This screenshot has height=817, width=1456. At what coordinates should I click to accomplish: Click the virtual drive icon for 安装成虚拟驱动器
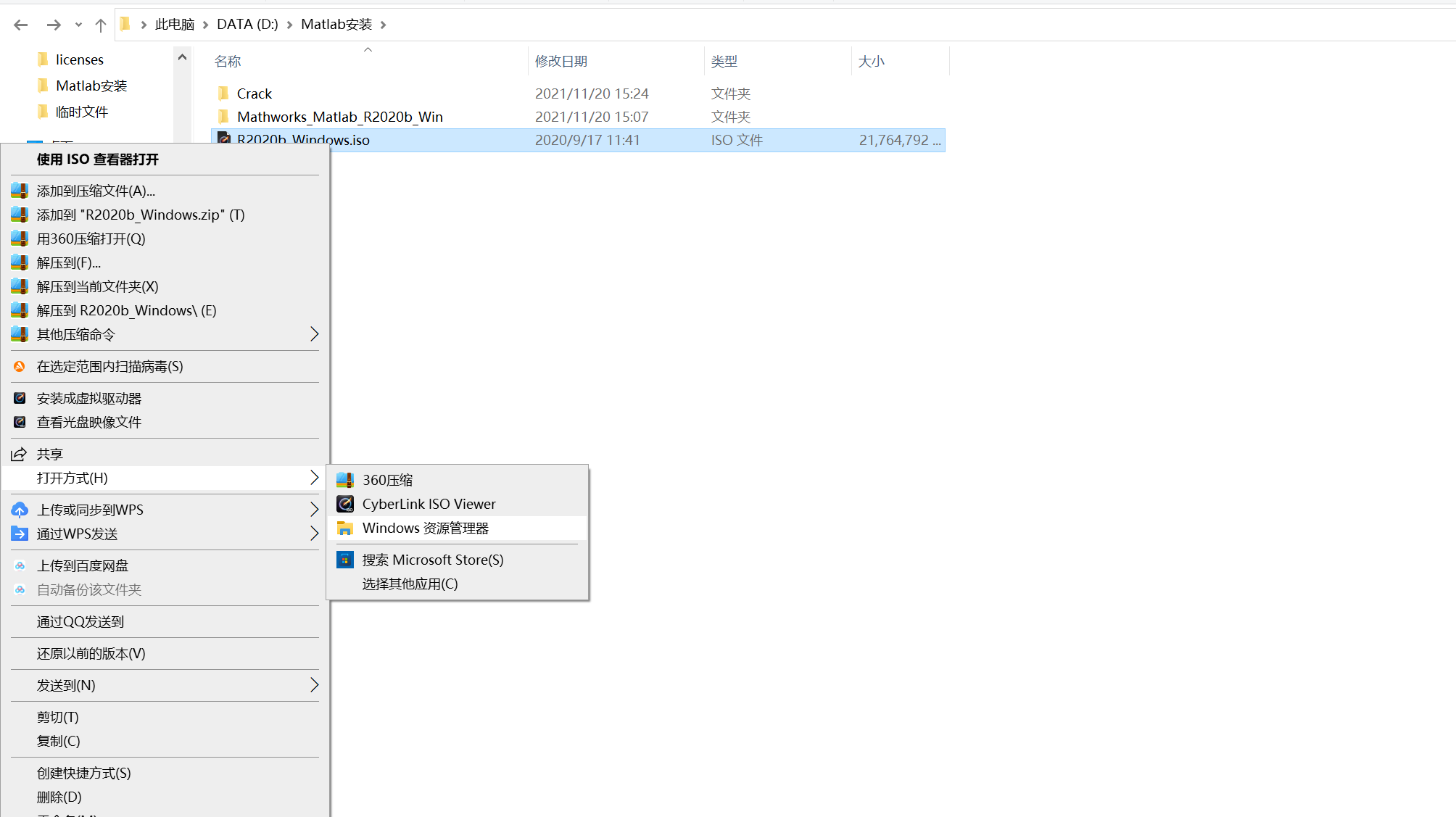(x=20, y=399)
